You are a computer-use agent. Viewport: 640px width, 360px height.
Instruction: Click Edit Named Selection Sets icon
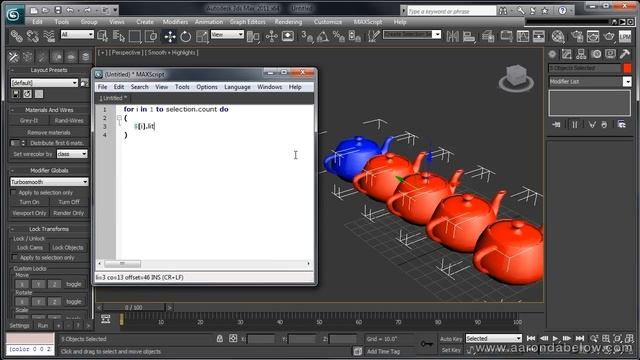pos(373,36)
